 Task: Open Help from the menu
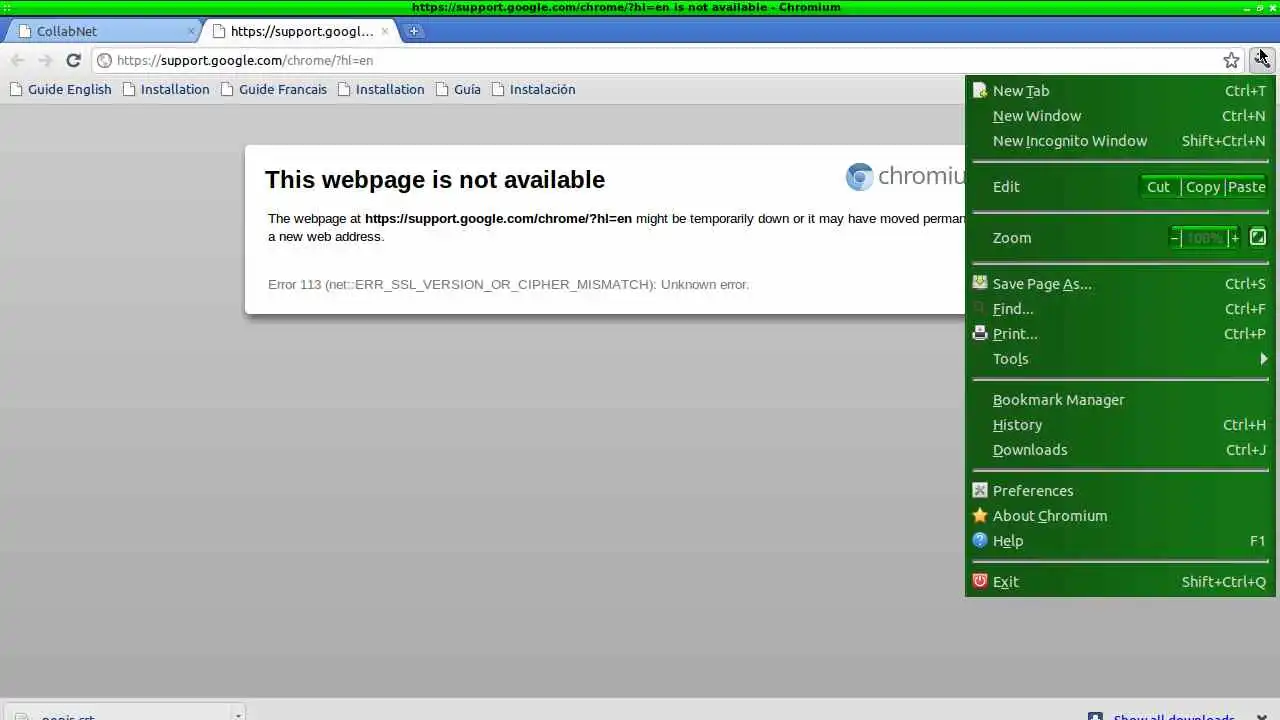click(1120, 541)
